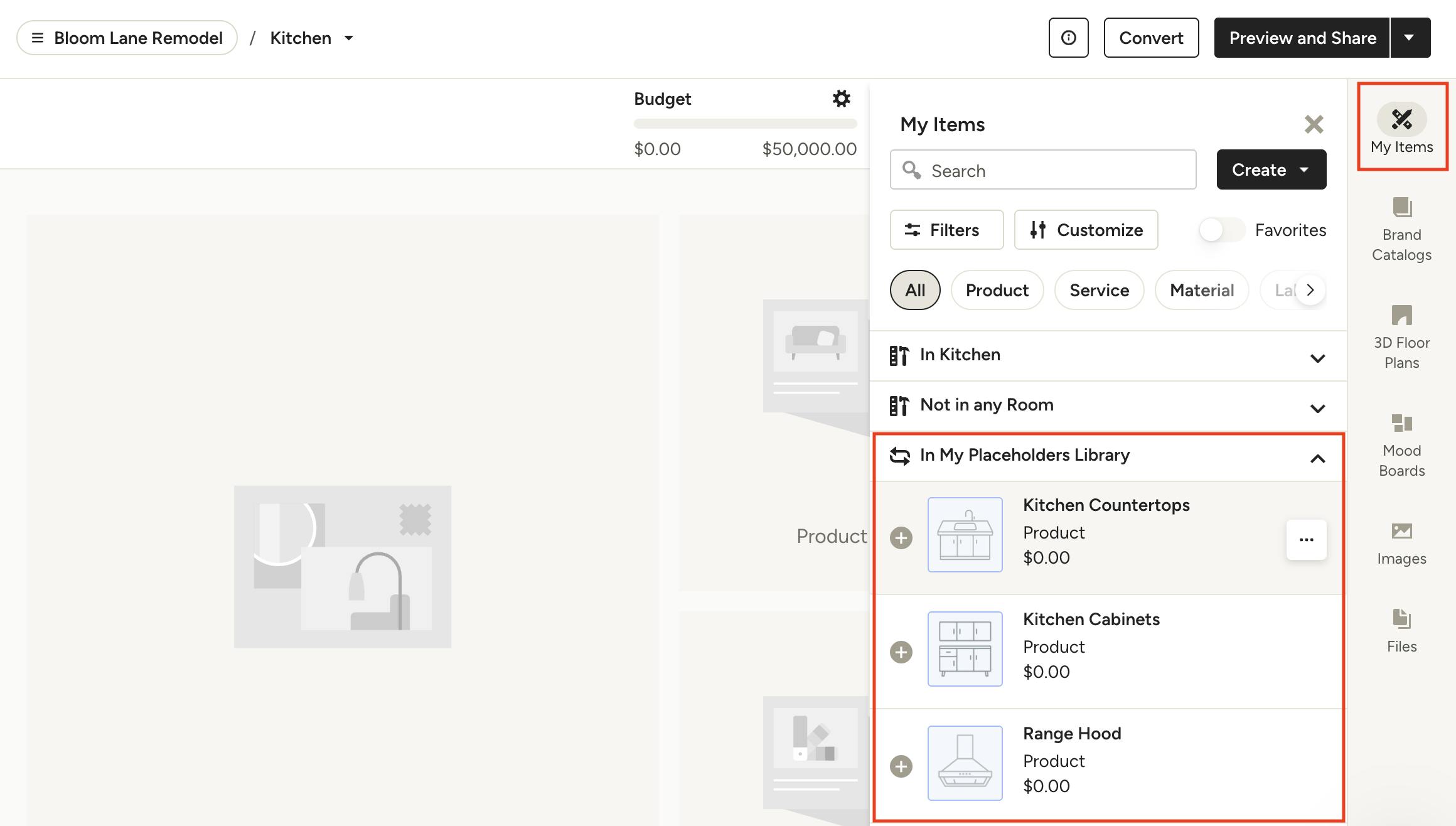Viewport: 1456px width, 826px height.
Task: Open the Filters button
Action: pyautogui.click(x=946, y=230)
